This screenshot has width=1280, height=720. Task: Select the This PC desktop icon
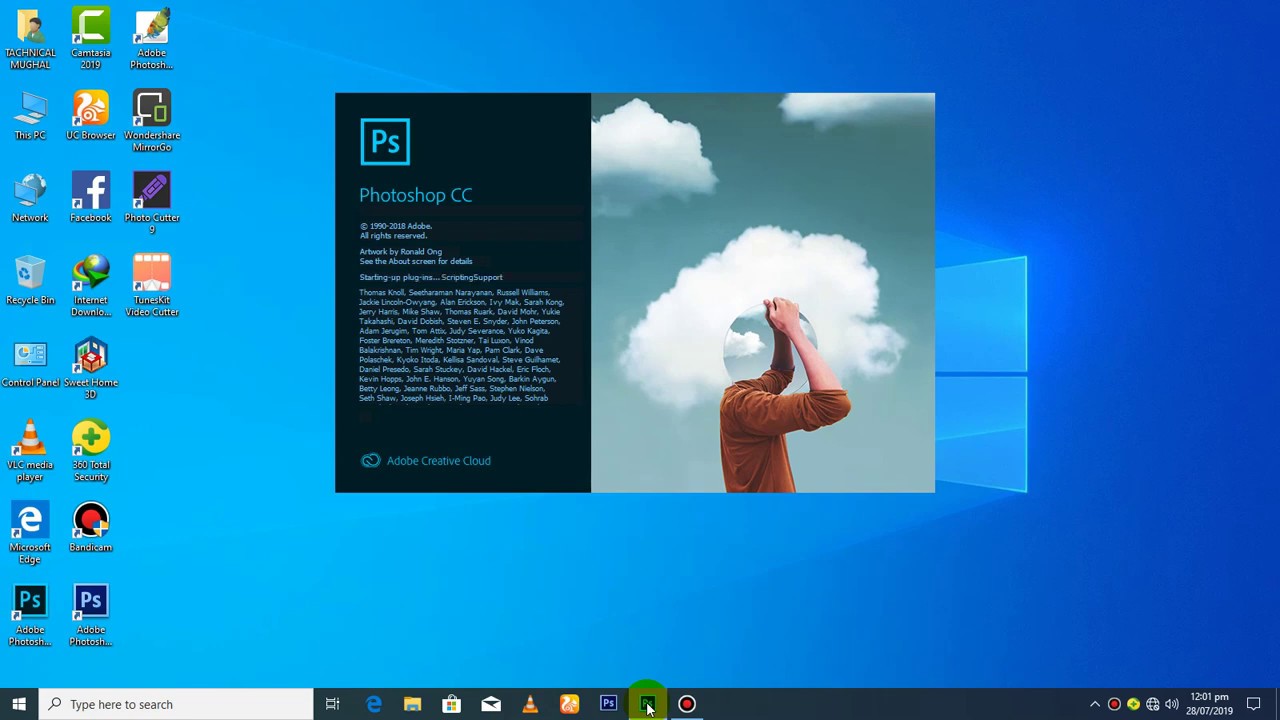tap(30, 116)
